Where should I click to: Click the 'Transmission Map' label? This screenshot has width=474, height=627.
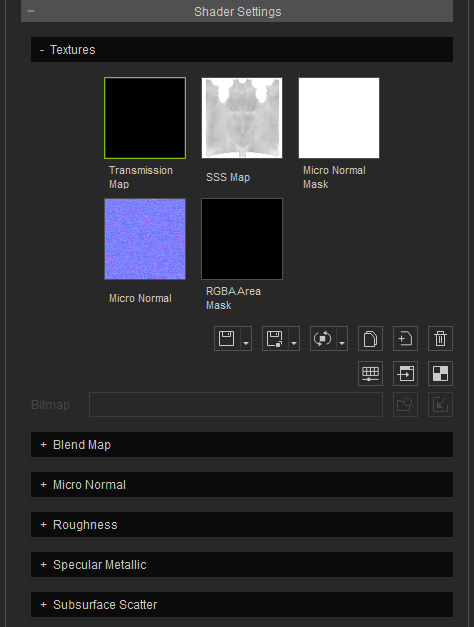[141, 177]
